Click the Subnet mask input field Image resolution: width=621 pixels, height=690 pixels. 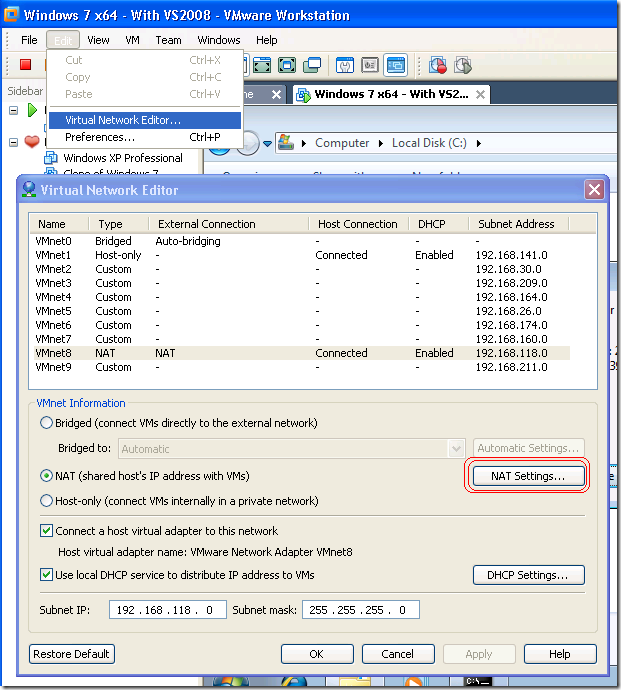click(360, 610)
